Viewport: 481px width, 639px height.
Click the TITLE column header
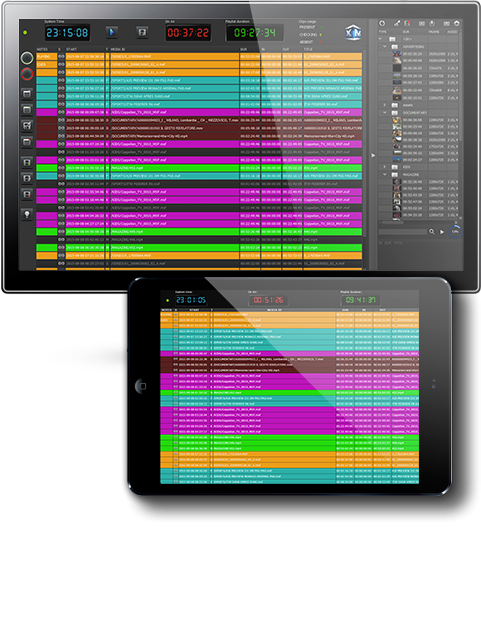(x=308, y=49)
